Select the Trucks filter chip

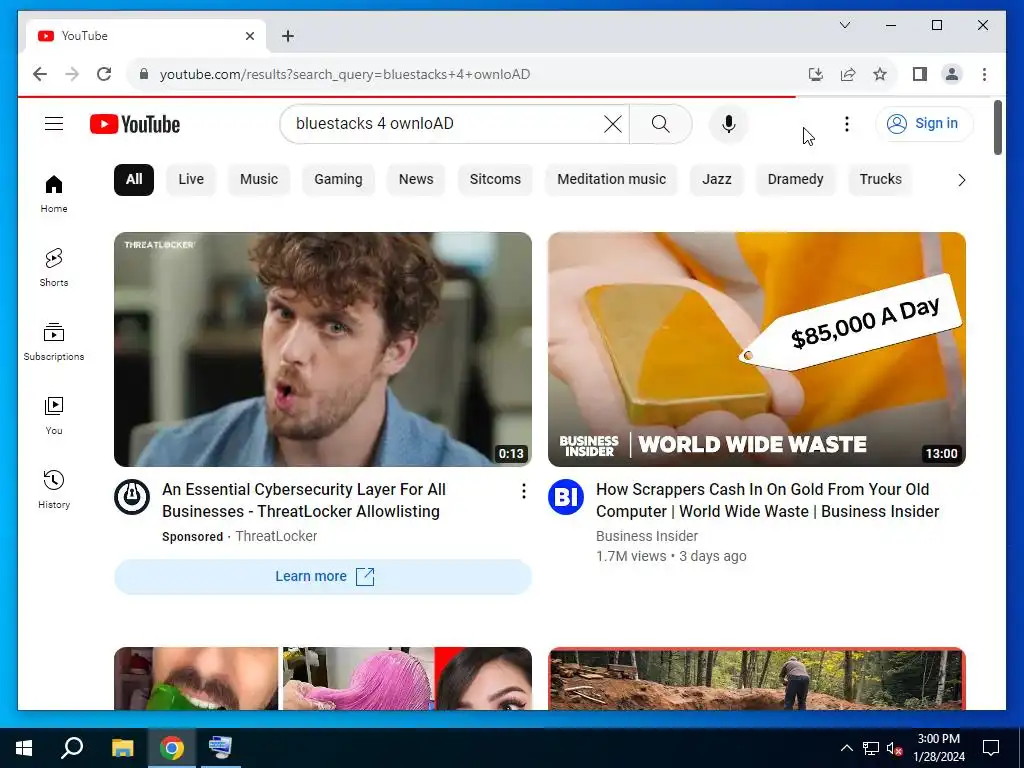(880, 180)
